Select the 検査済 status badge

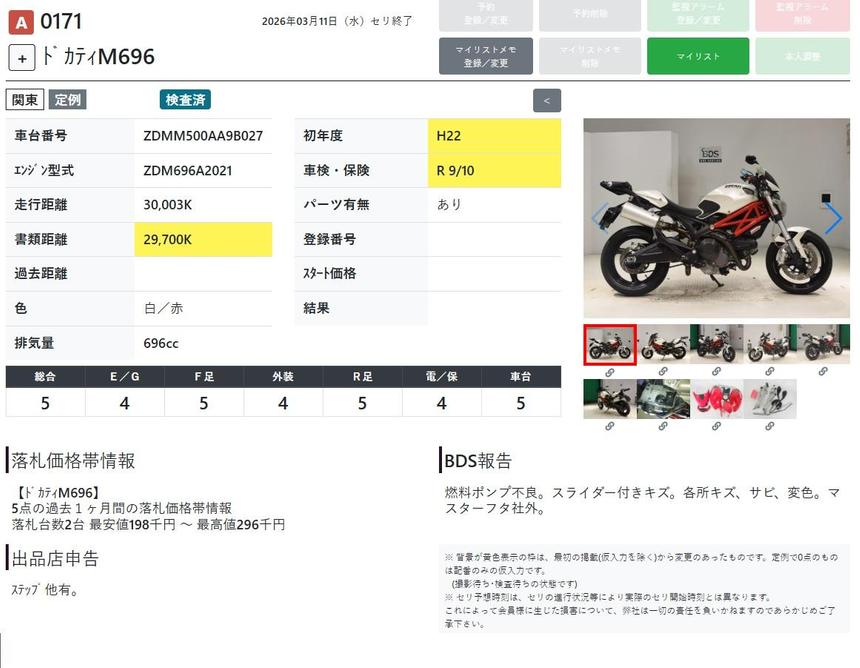[x=185, y=100]
